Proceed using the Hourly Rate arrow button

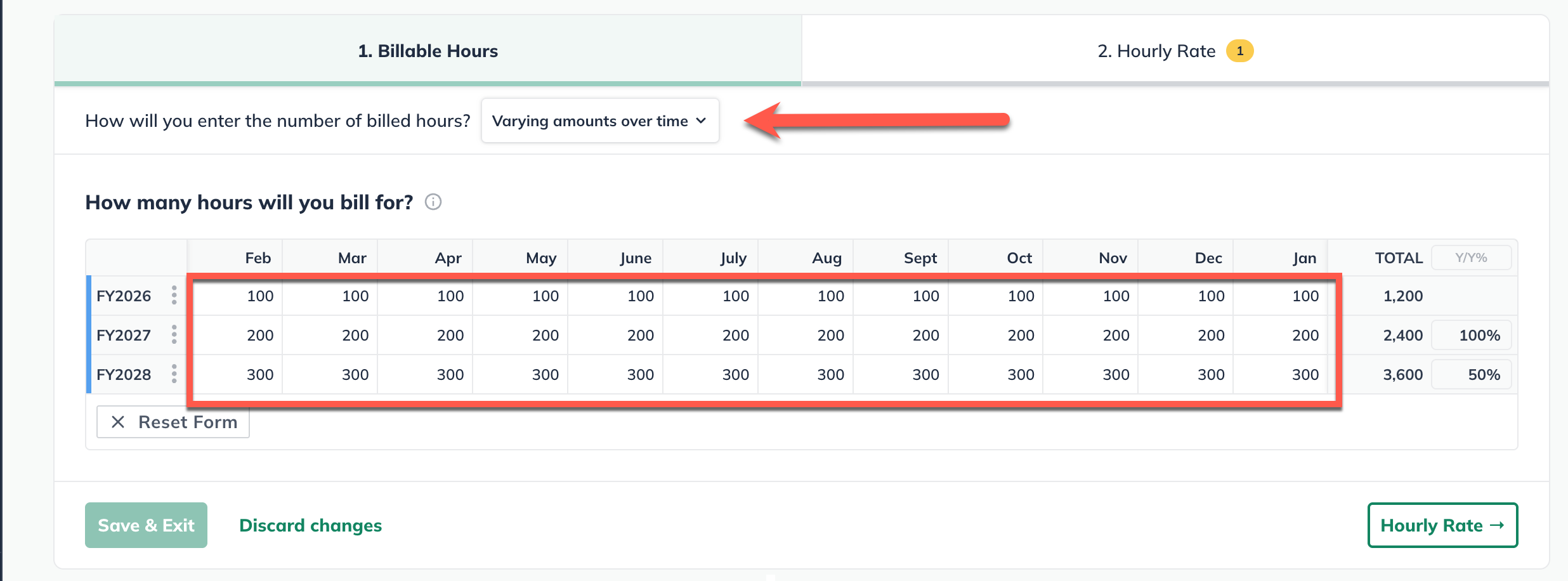click(1442, 525)
